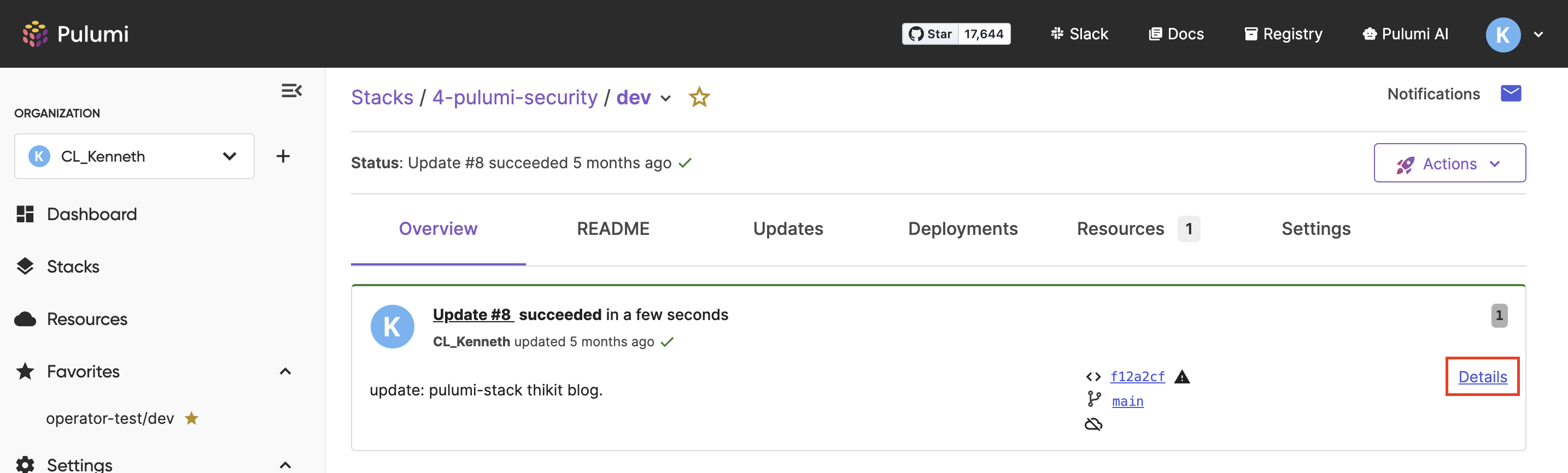Image resolution: width=1568 pixels, height=473 pixels.
Task: Open the operator-test/dev favorite stack
Action: [110, 418]
